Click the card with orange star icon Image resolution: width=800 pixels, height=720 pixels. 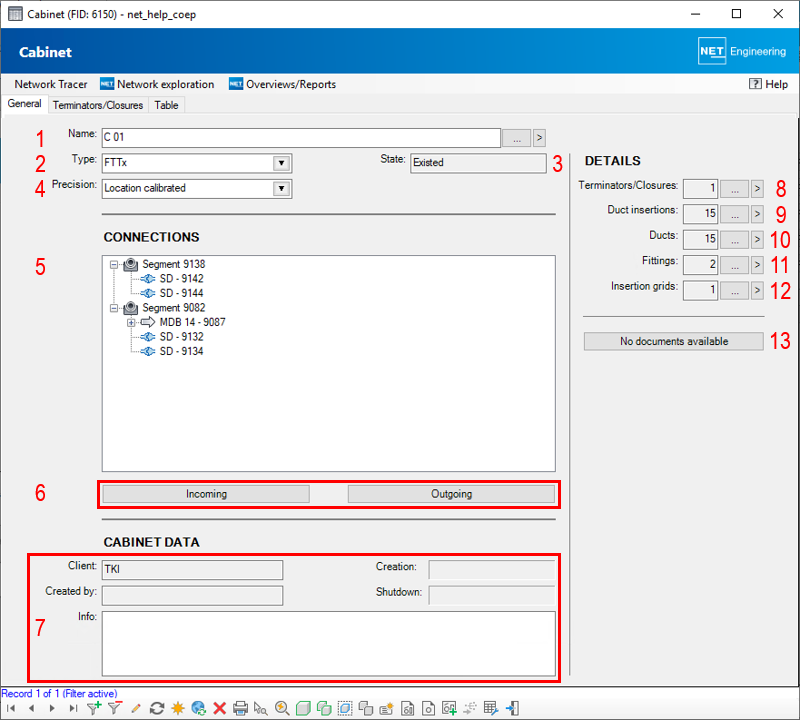387,708
